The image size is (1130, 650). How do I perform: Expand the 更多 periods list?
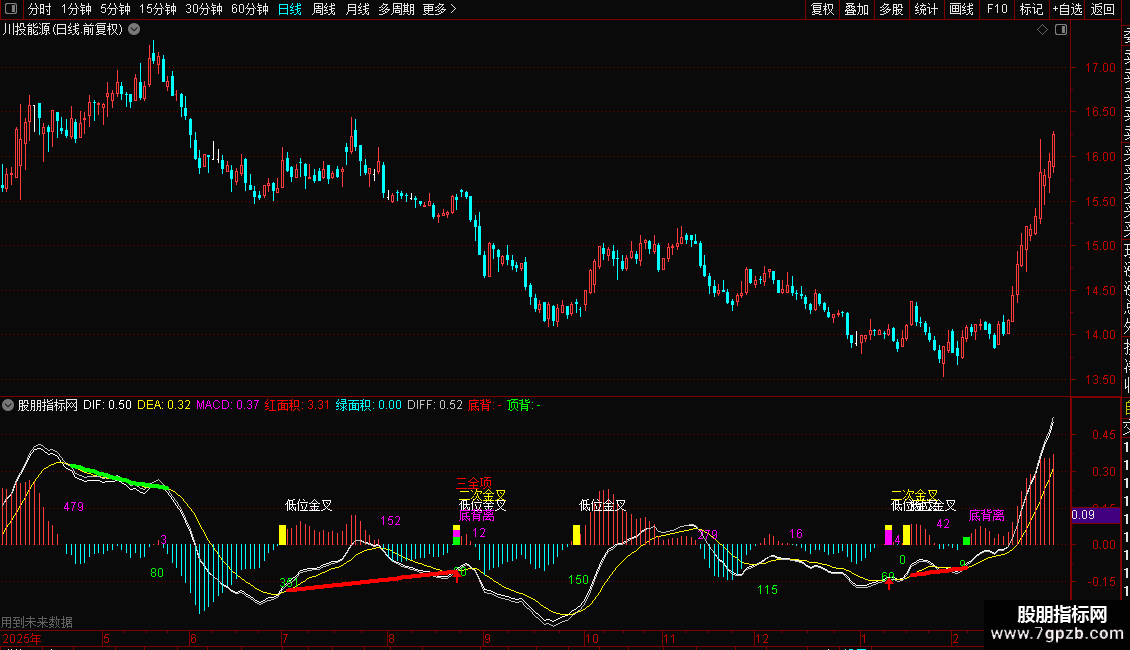point(439,9)
